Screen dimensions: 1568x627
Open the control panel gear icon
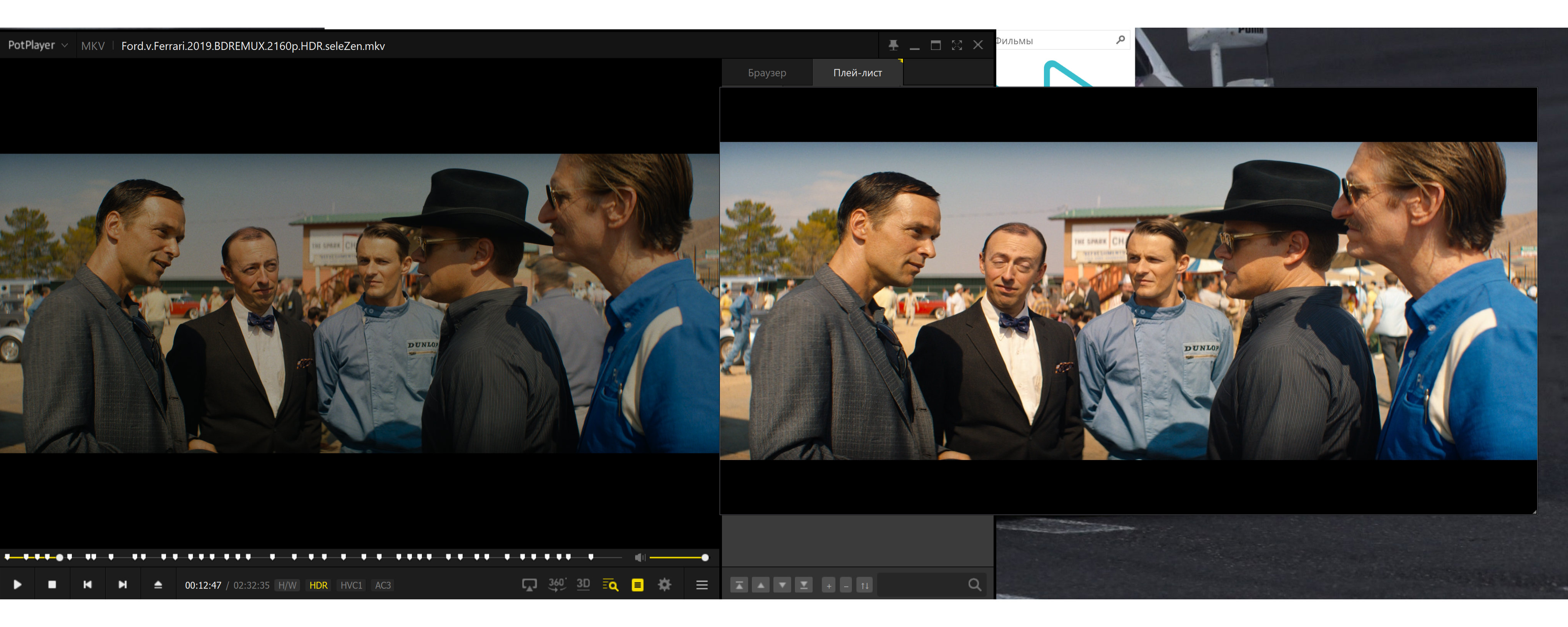pyautogui.click(x=665, y=584)
